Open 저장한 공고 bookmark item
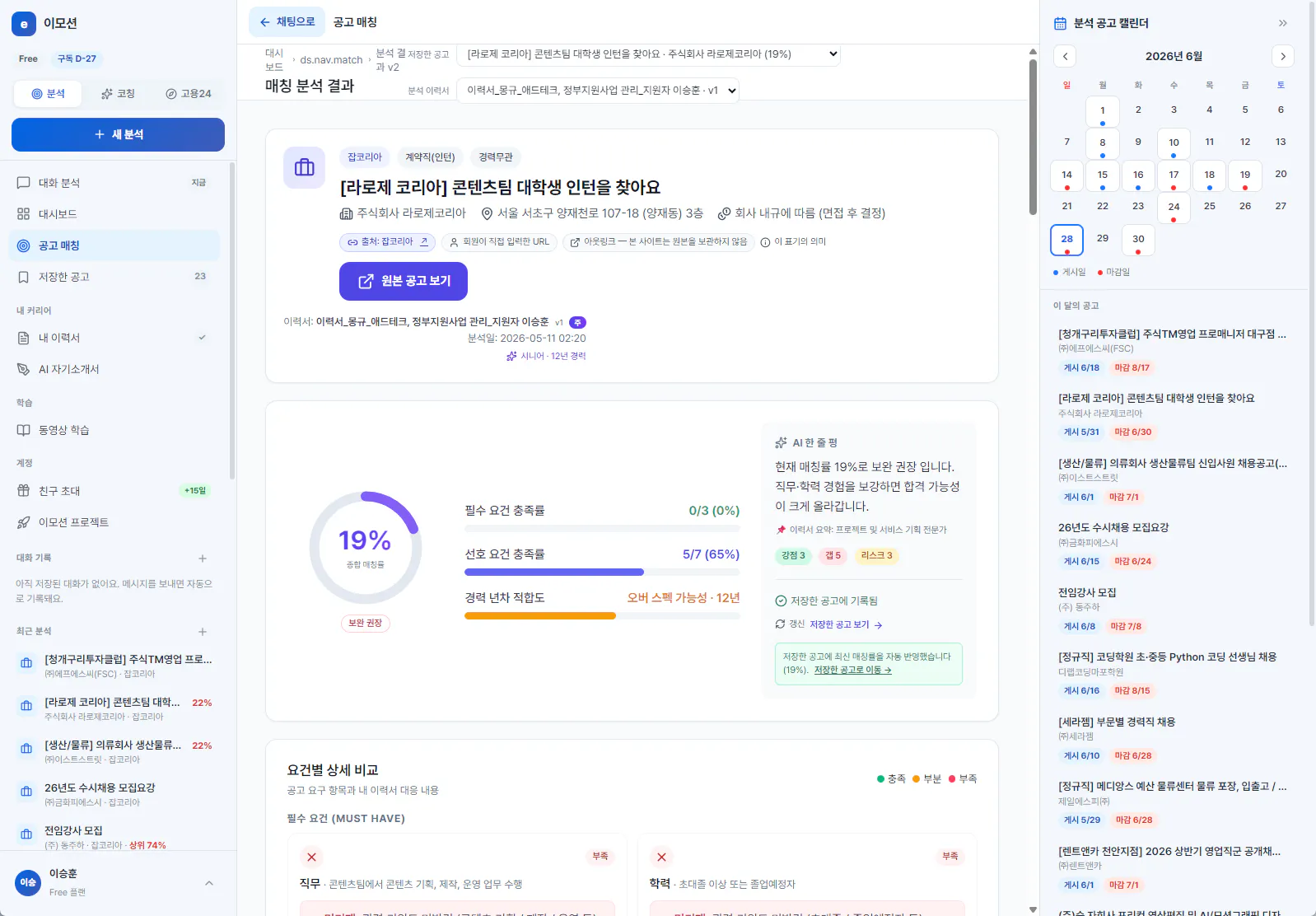The image size is (1316, 916). (x=114, y=277)
